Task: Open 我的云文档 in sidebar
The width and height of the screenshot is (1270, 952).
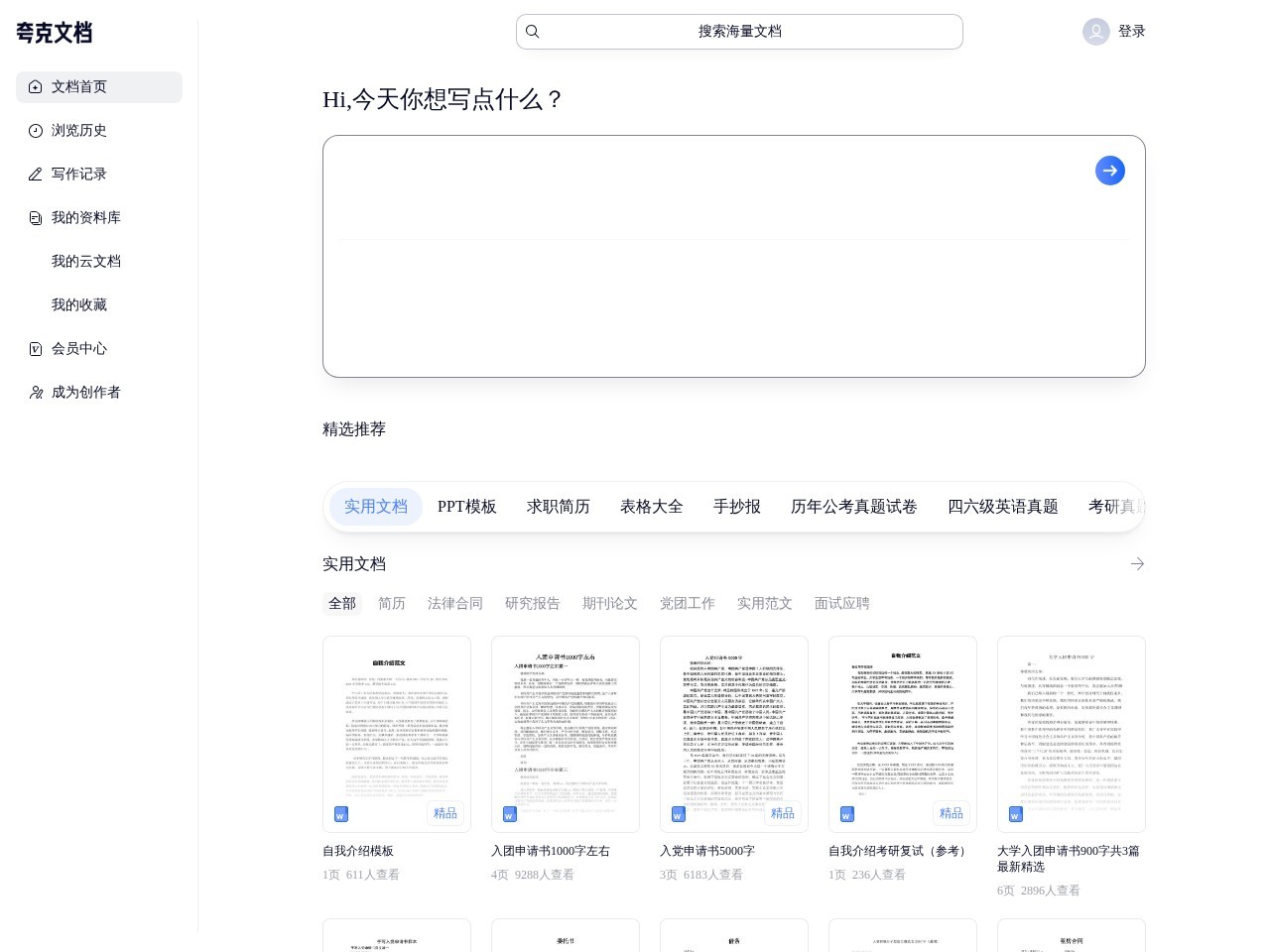Action: pos(86,262)
